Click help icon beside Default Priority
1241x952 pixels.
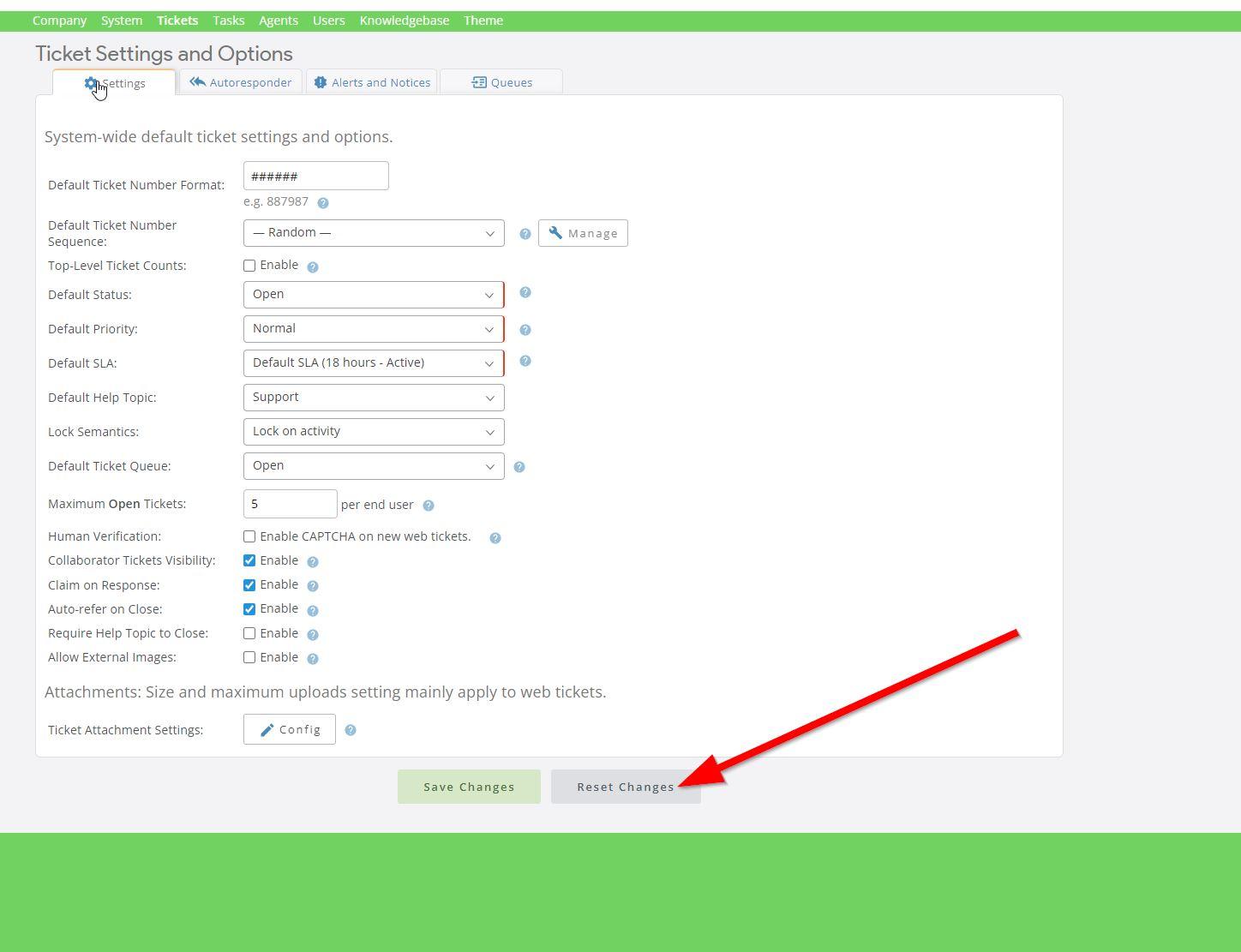tap(525, 330)
